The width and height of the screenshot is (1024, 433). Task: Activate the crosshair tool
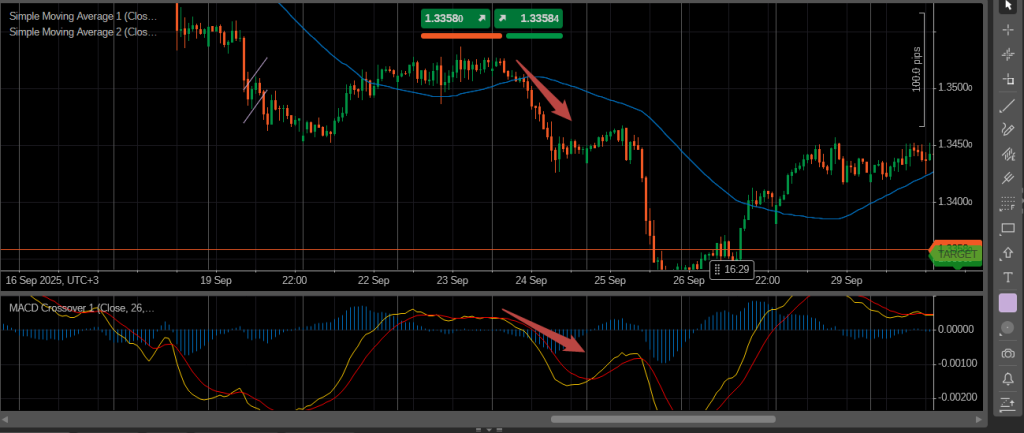(1008, 31)
